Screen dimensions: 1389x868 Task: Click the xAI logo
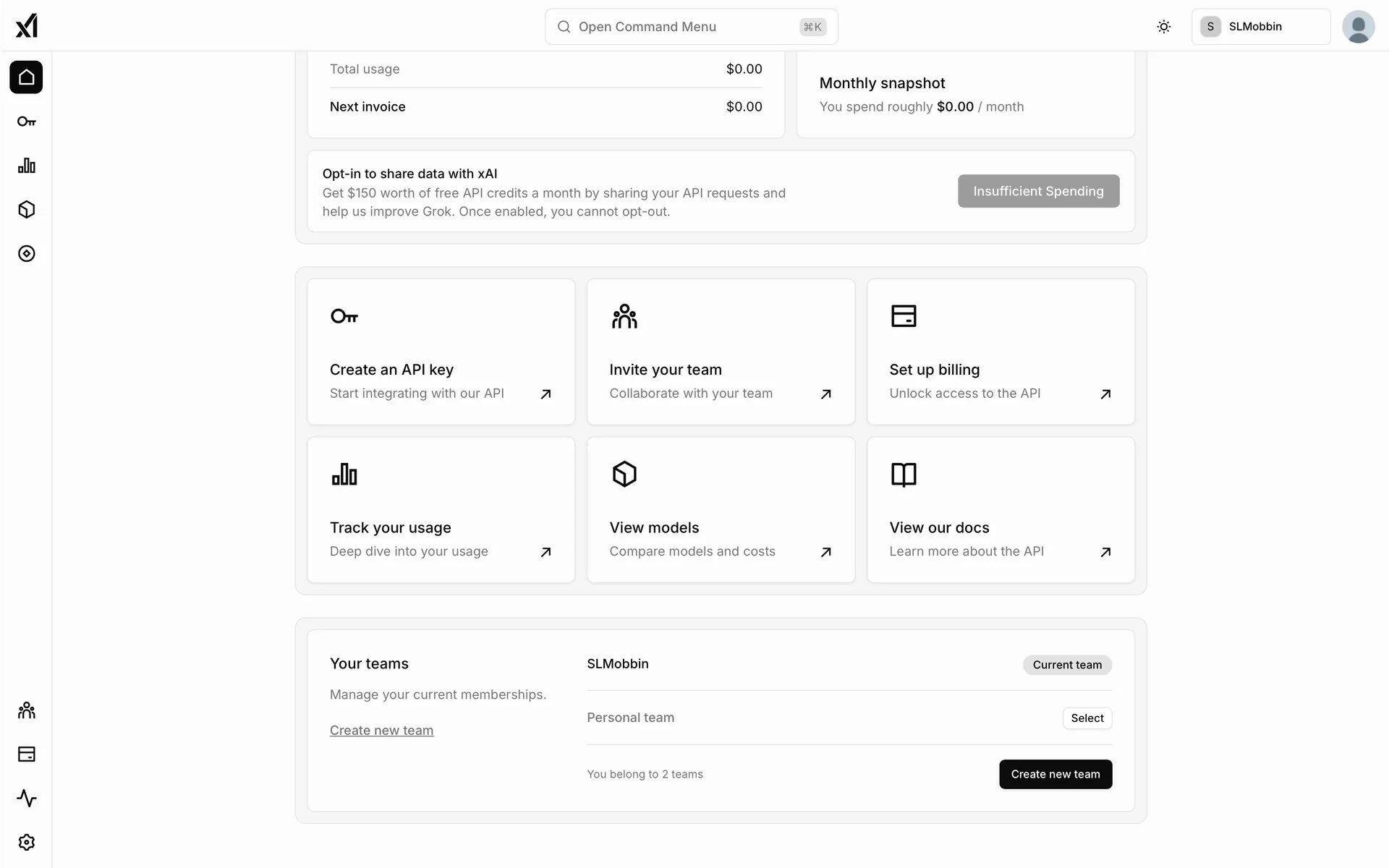[x=26, y=26]
